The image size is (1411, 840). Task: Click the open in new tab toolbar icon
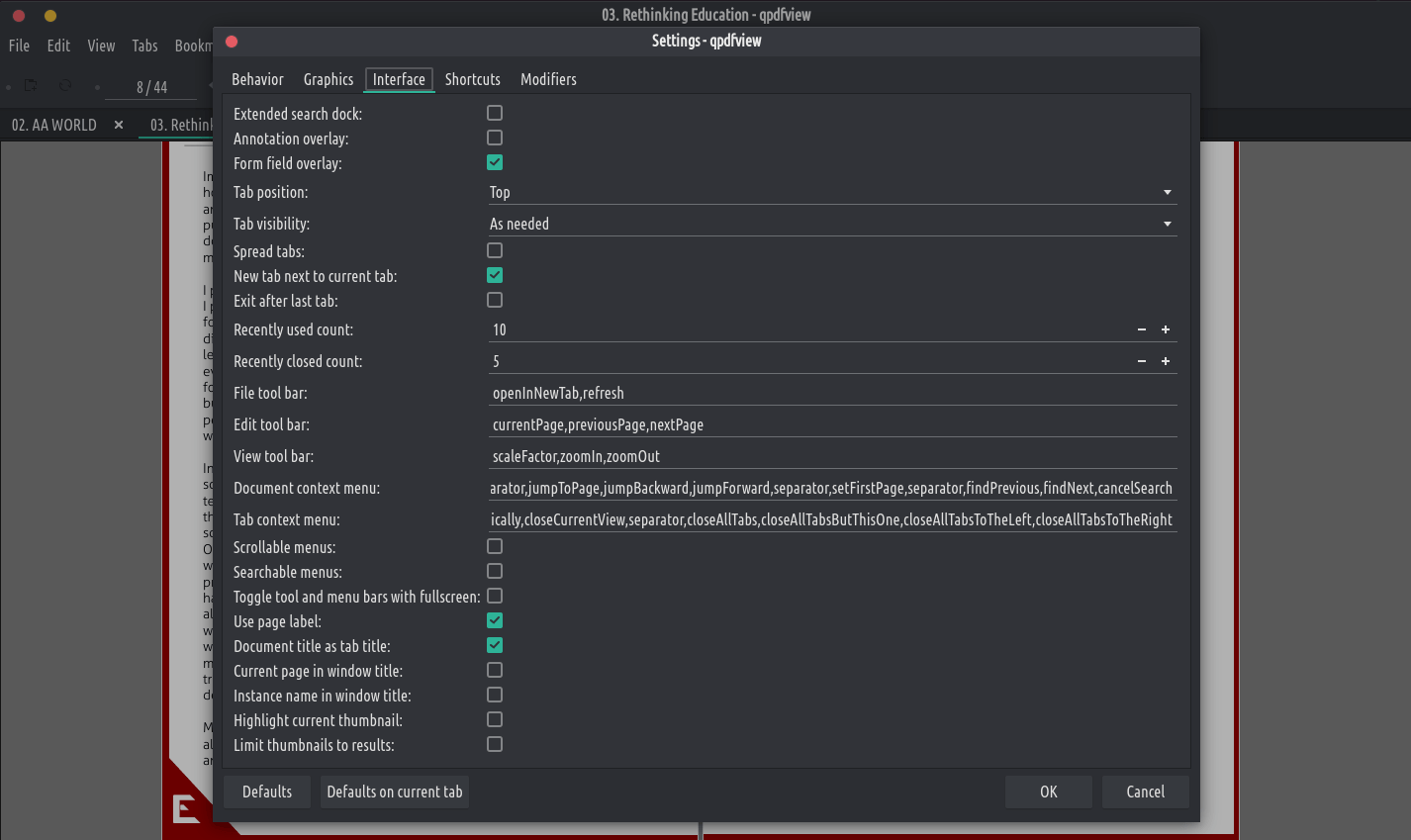coord(31,86)
